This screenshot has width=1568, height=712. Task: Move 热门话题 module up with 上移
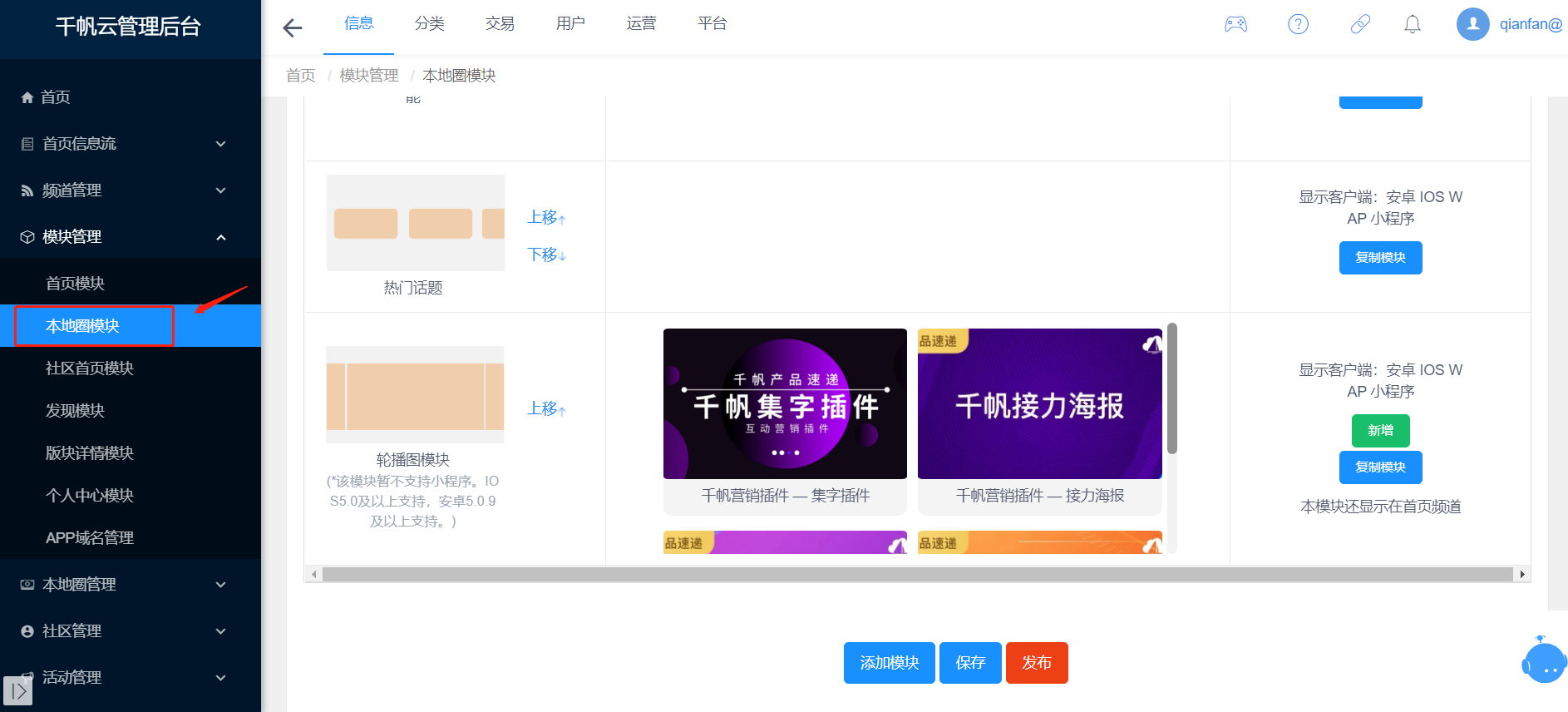pos(546,218)
